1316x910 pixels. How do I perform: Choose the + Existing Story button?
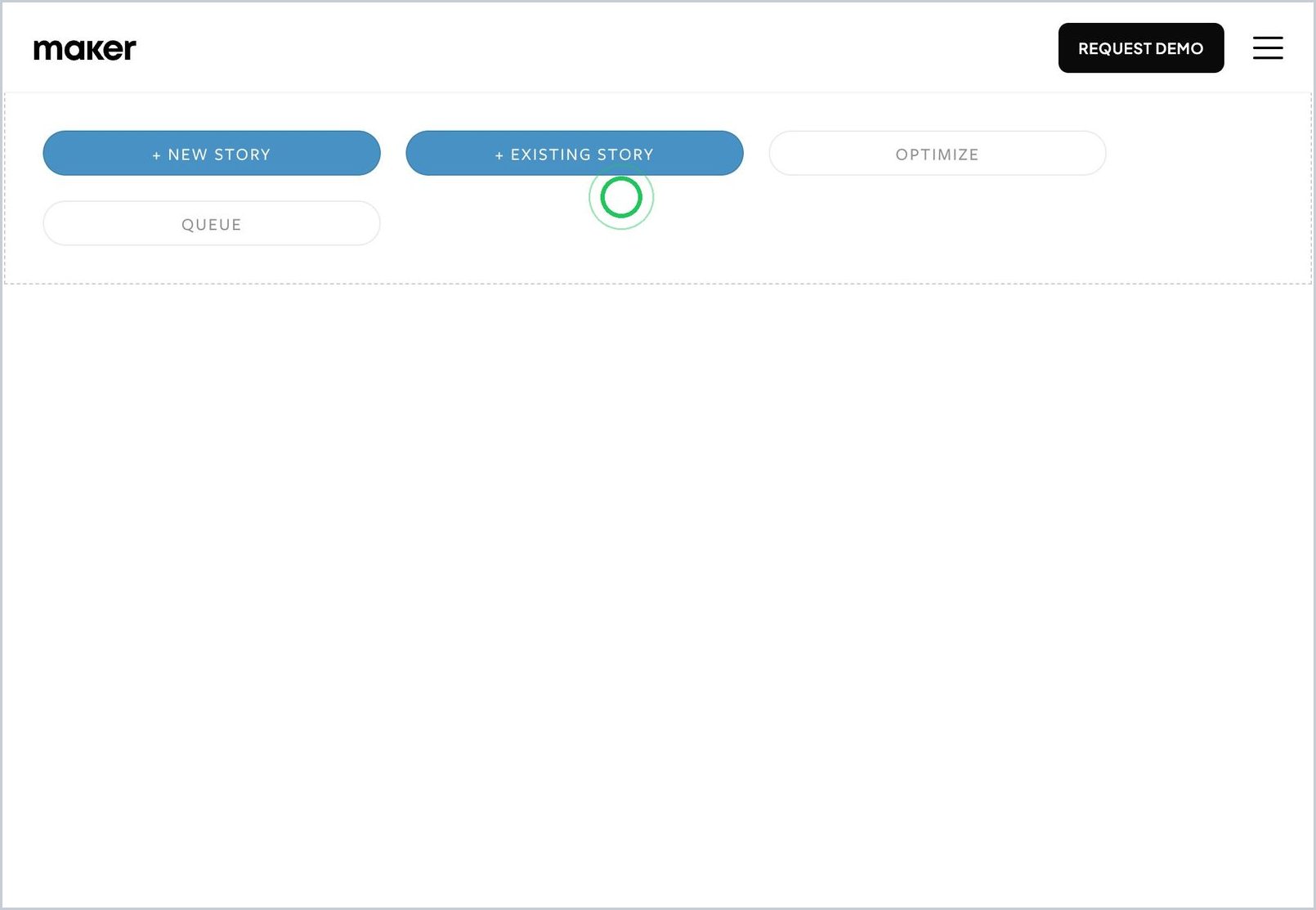(x=575, y=154)
